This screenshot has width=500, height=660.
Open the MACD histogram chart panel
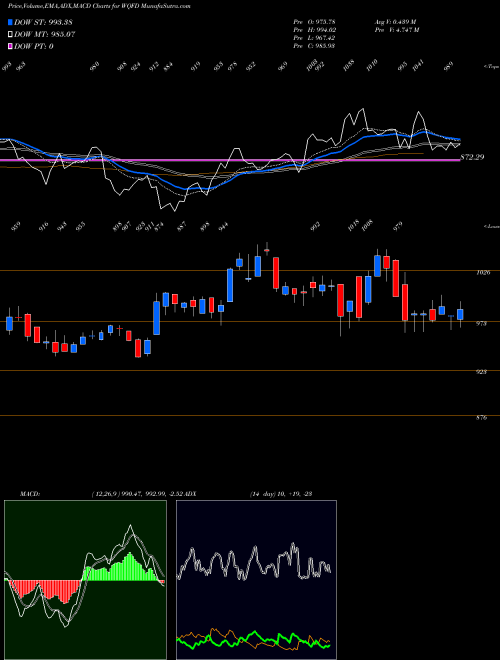click(x=85, y=580)
